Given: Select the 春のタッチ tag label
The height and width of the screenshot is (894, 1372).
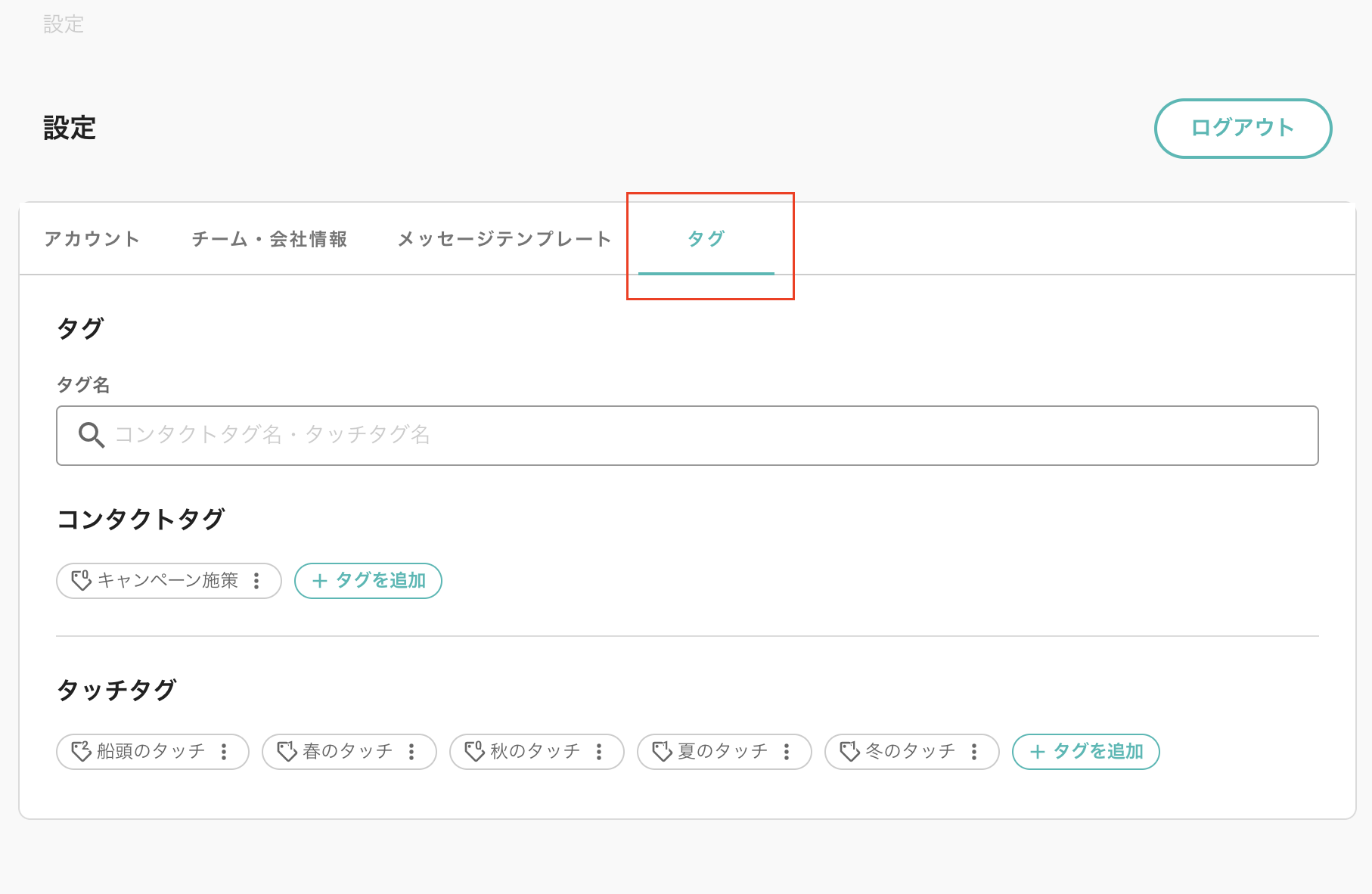Looking at the screenshot, I should (348, 752).
